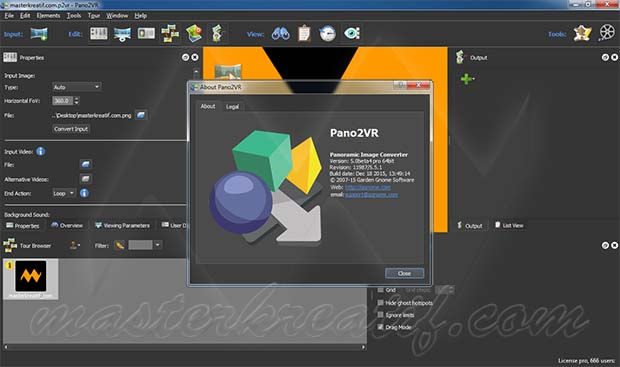Undock the Output panel float icon
Viewport: 620px width, 367px height.
(605, 57)
